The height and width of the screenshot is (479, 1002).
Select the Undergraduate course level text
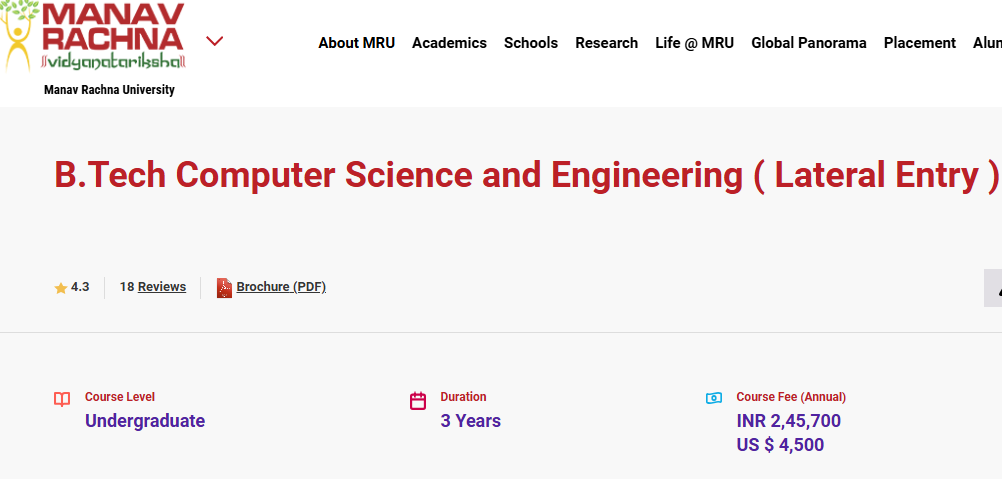coord(145,421)
